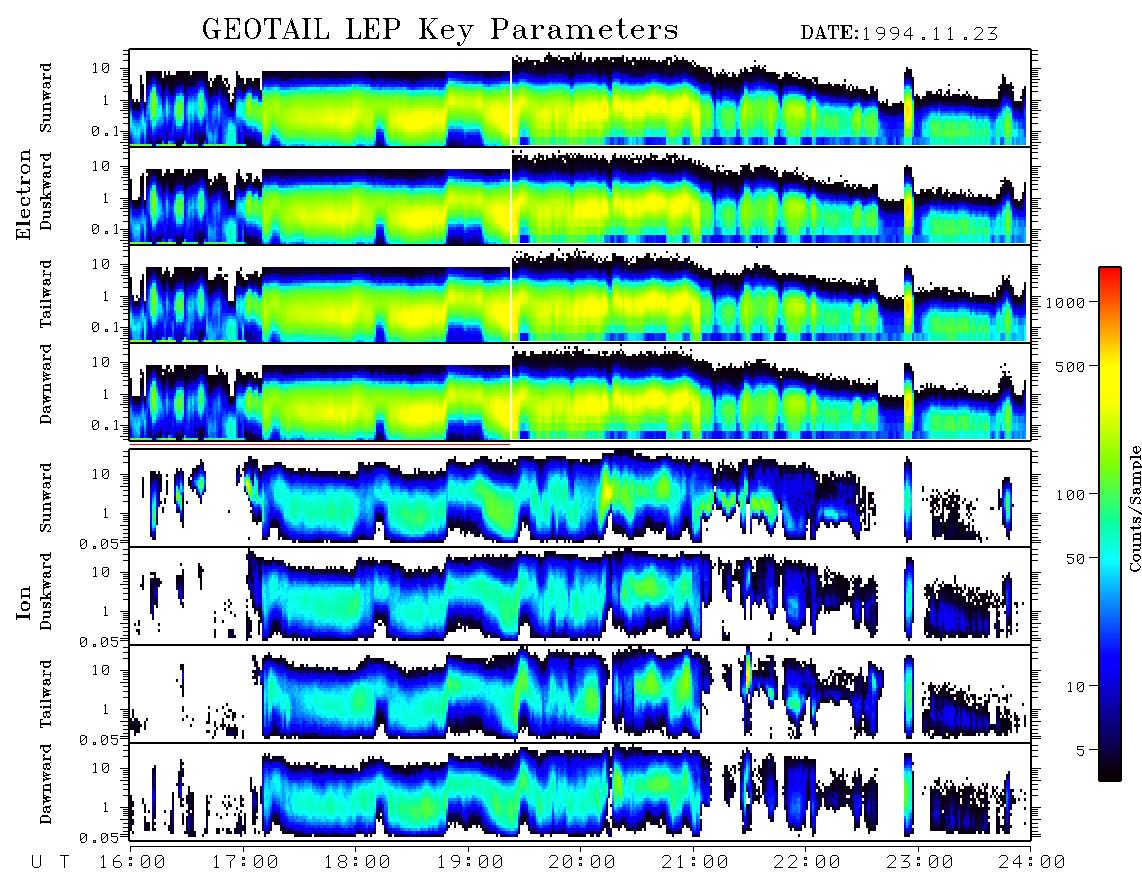
Task: Click the 18:00 time tick label
Action: [357, 862]
